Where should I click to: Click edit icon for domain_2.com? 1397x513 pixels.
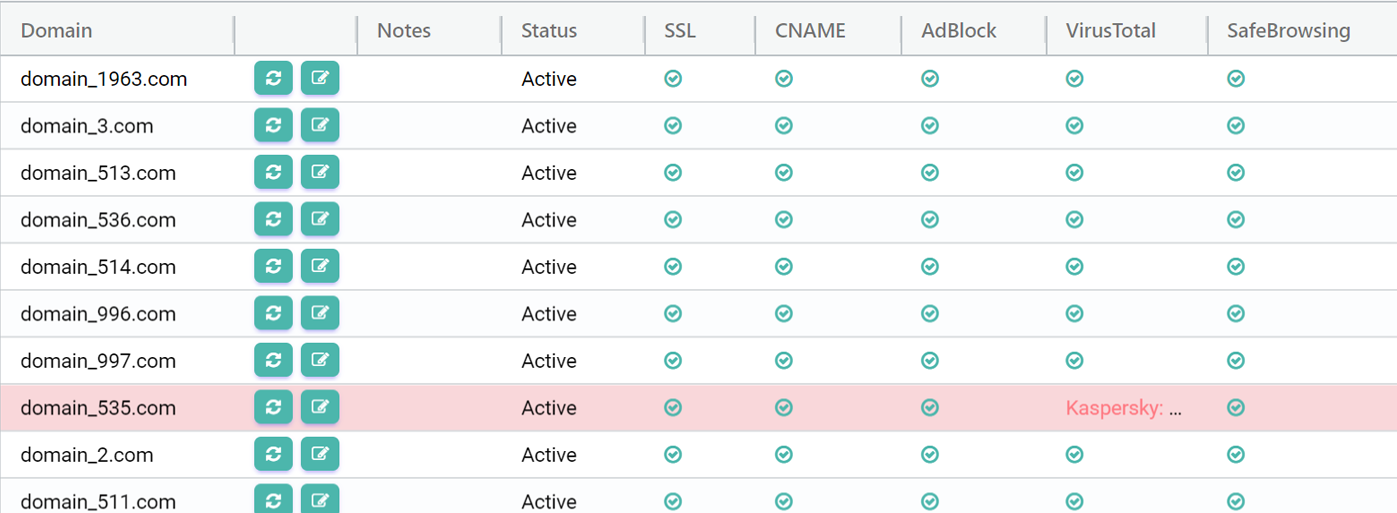click(320, 454)
